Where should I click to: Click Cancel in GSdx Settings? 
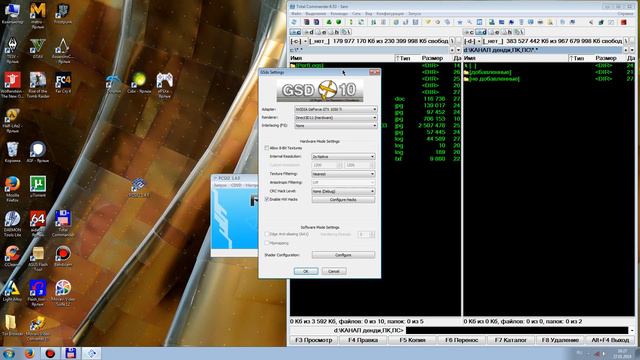[334, 271]
